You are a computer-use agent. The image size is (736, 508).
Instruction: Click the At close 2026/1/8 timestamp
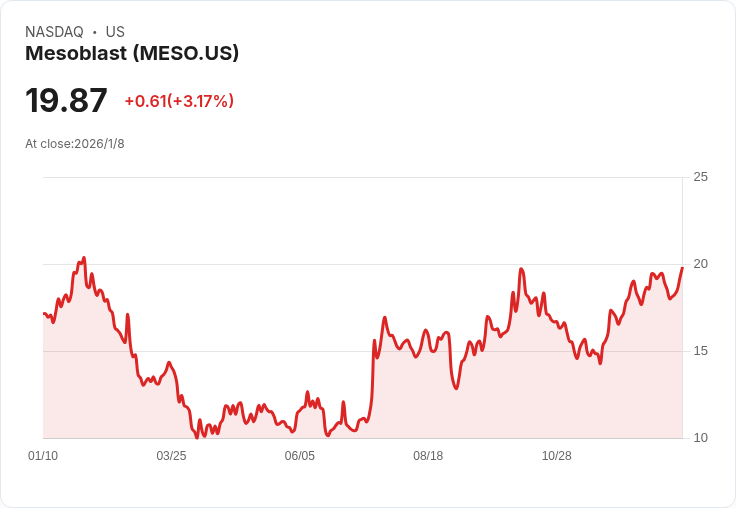(75, 144)
